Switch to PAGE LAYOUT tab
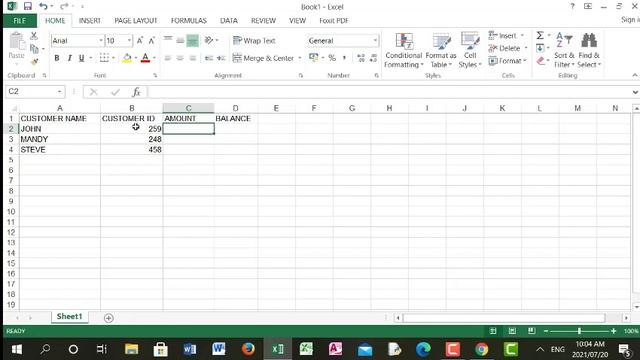Image resolution: width=640 pixels, height=360 pixels. pyautogui.click(x=136, y=20)
